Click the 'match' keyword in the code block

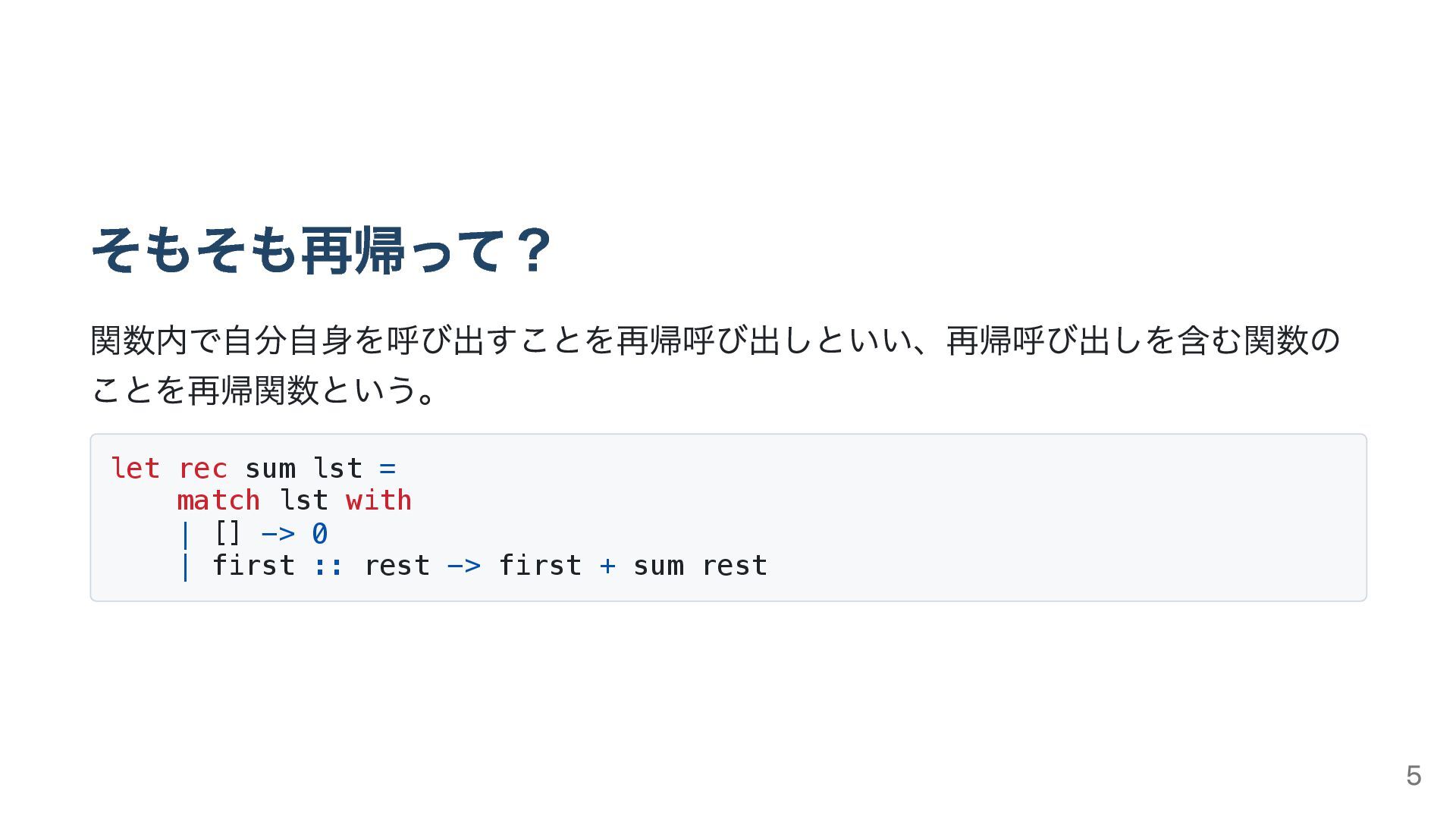coord(218,500)
